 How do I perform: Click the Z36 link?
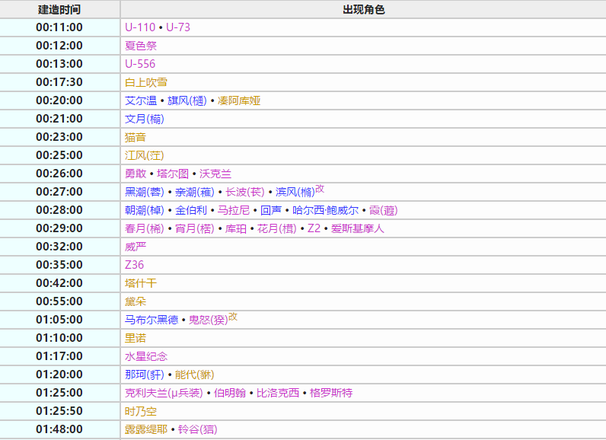[x=134, y=264]
